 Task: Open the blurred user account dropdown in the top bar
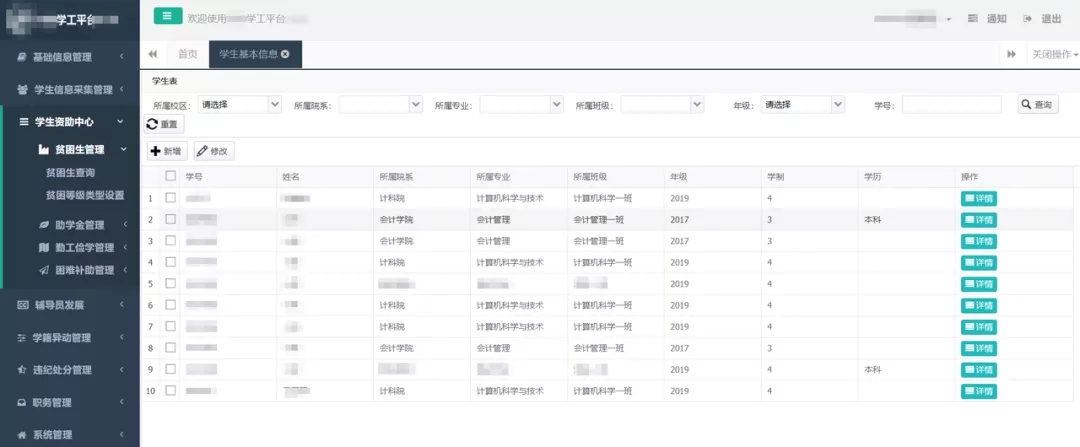(913, 19)
